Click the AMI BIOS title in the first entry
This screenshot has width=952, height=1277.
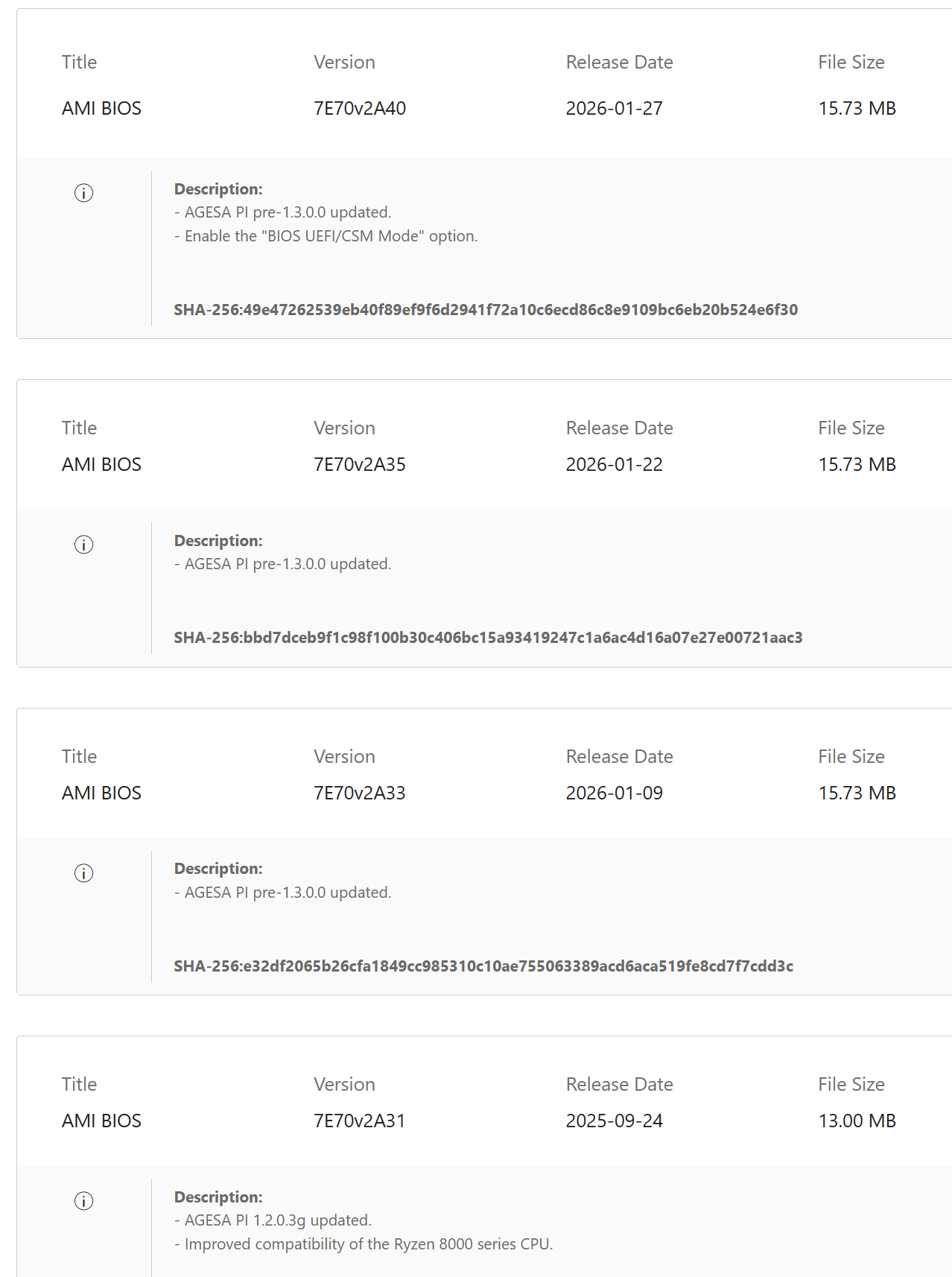pos(101,108)
